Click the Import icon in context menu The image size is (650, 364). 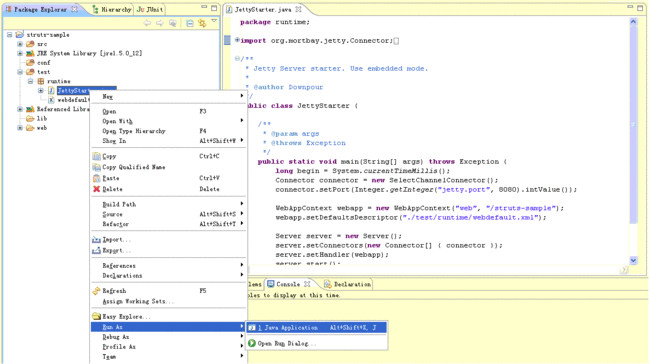tap(97, 240)
